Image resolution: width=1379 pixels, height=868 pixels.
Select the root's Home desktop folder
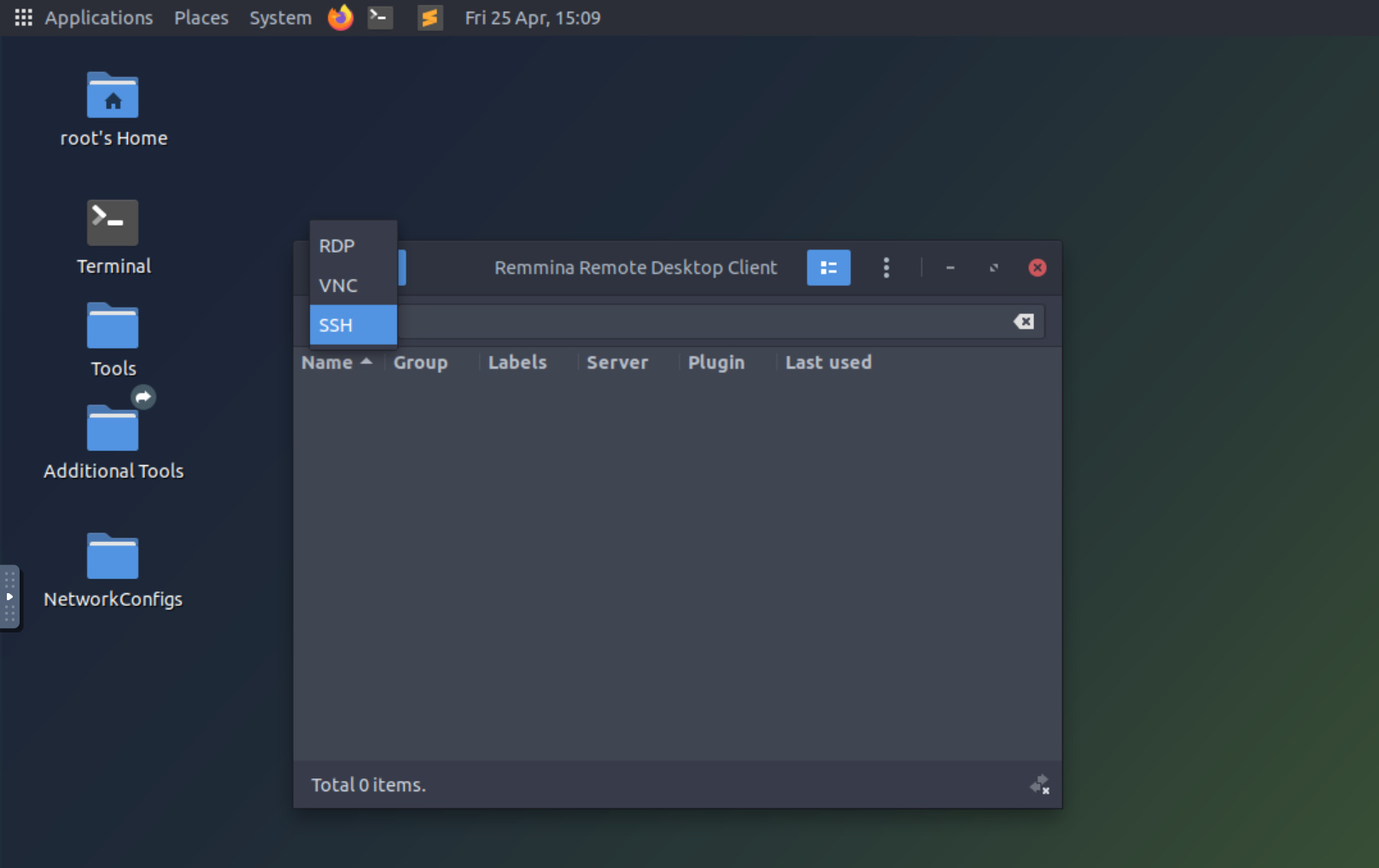[x=113, y=110]
